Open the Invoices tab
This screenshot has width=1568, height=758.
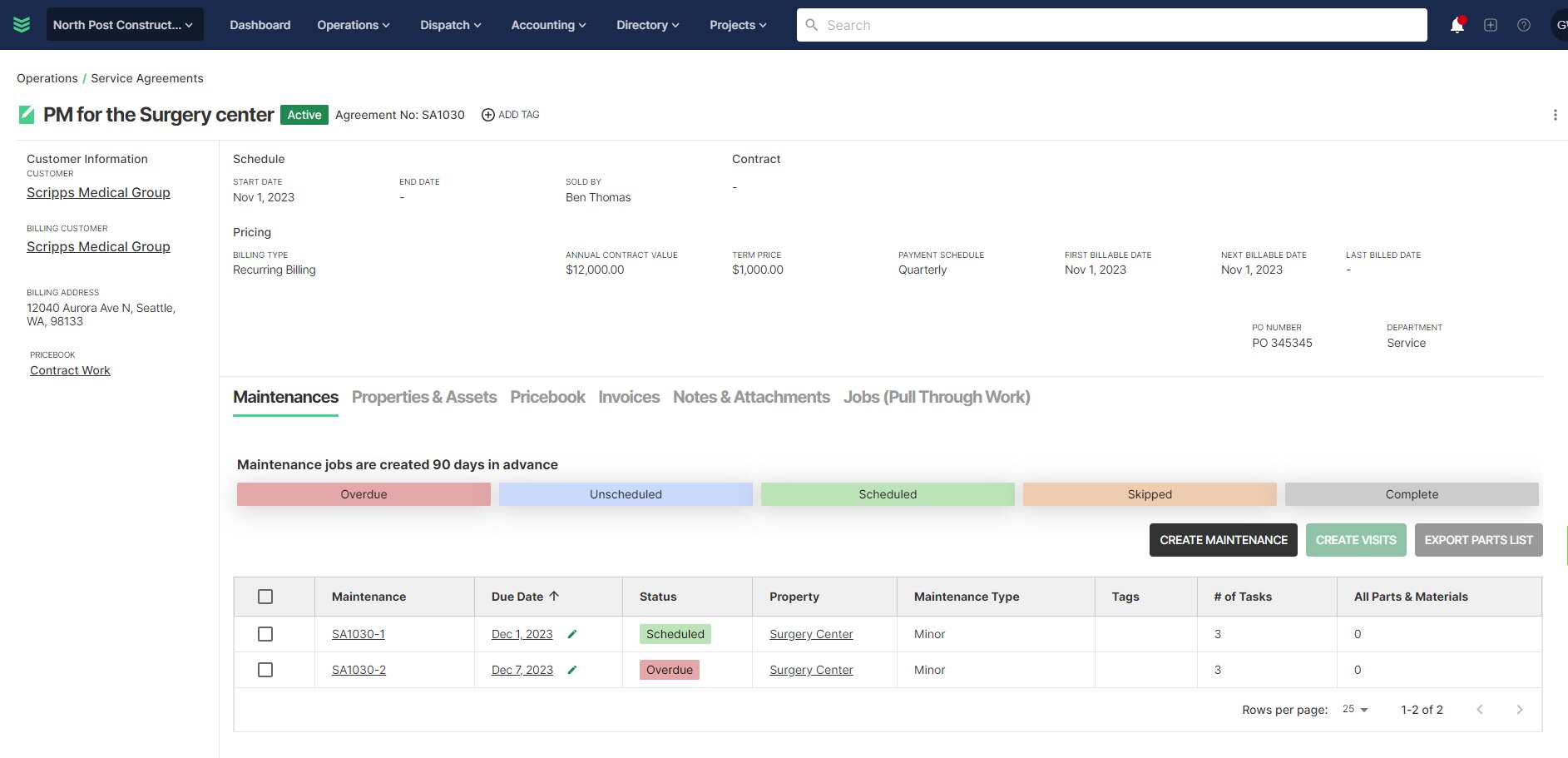click(x=628, y=397)
